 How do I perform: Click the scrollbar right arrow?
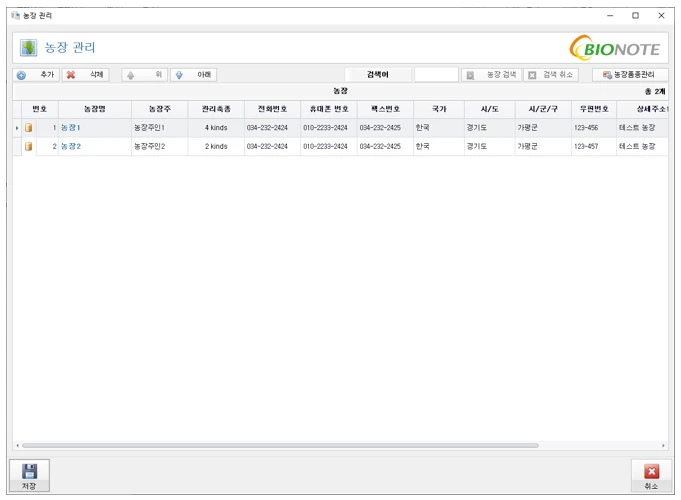coord(663,445)
